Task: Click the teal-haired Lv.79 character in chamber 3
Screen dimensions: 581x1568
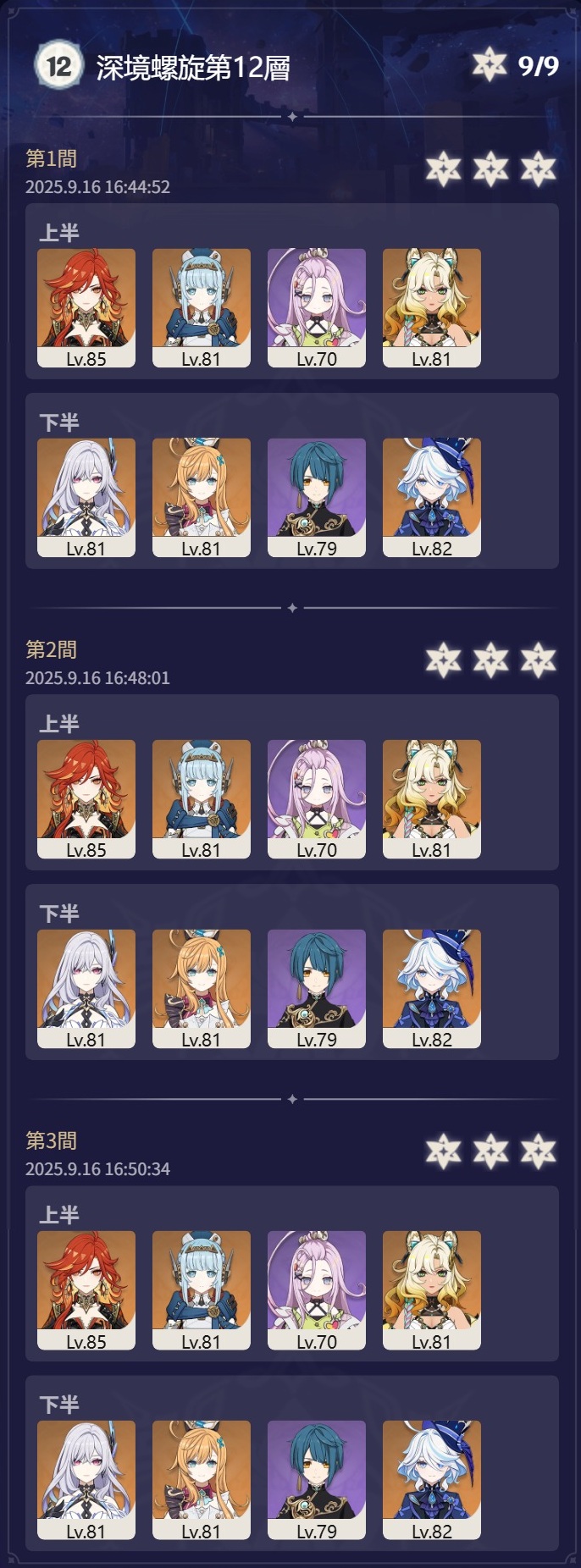Action: point(317,1480)
